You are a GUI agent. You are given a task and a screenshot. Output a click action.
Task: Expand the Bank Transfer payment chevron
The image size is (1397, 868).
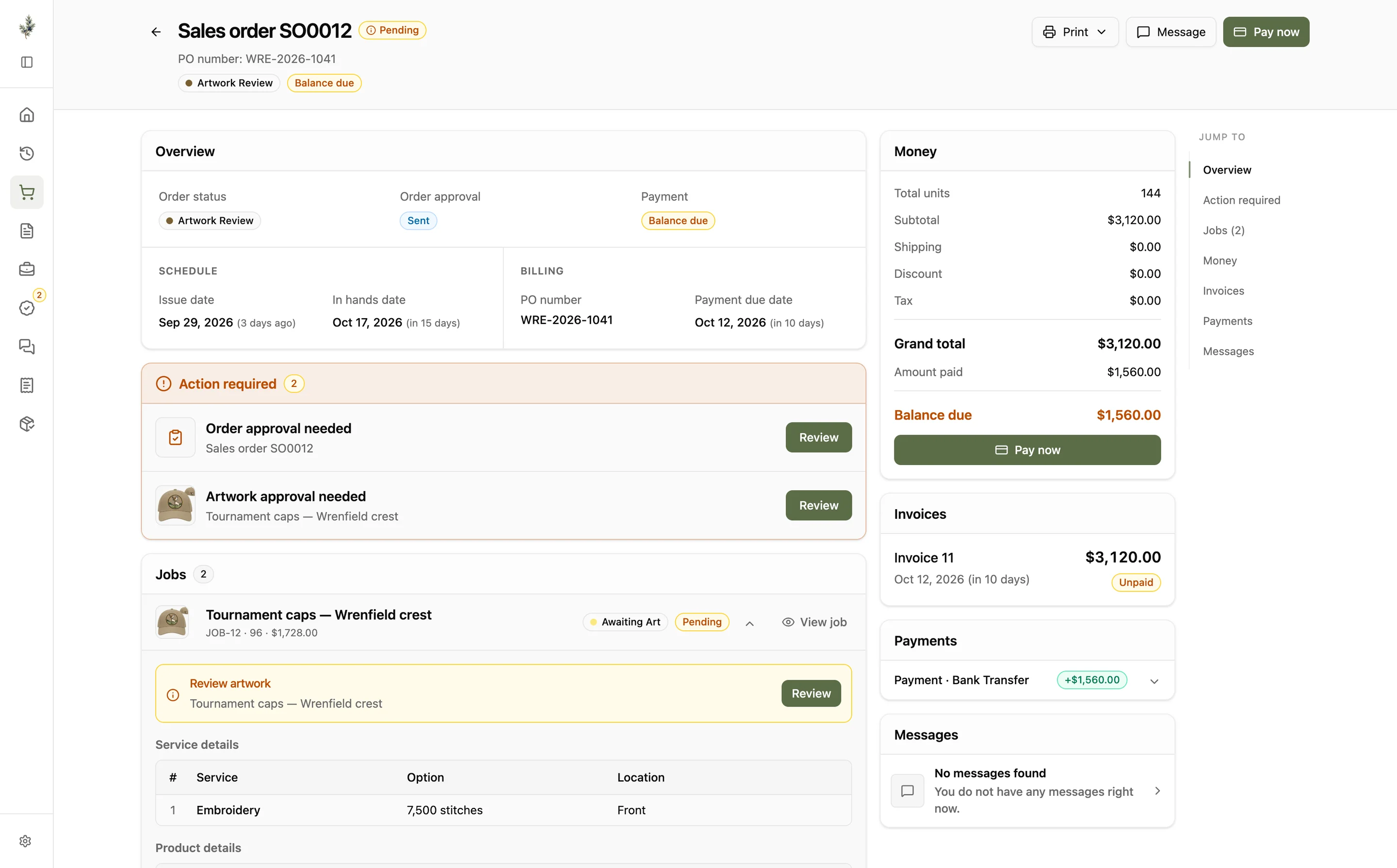pos(1154,681)
